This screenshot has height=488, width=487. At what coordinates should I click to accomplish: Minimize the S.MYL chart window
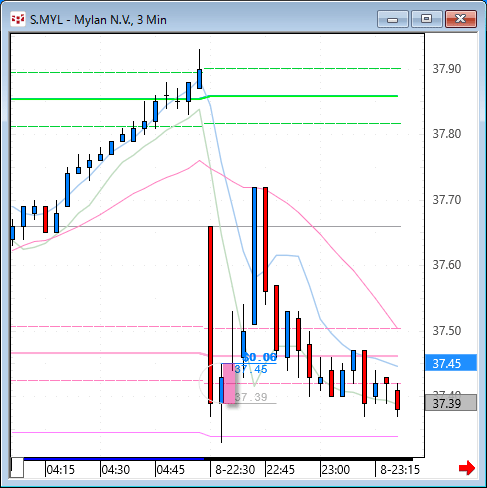tap(393, 19)
